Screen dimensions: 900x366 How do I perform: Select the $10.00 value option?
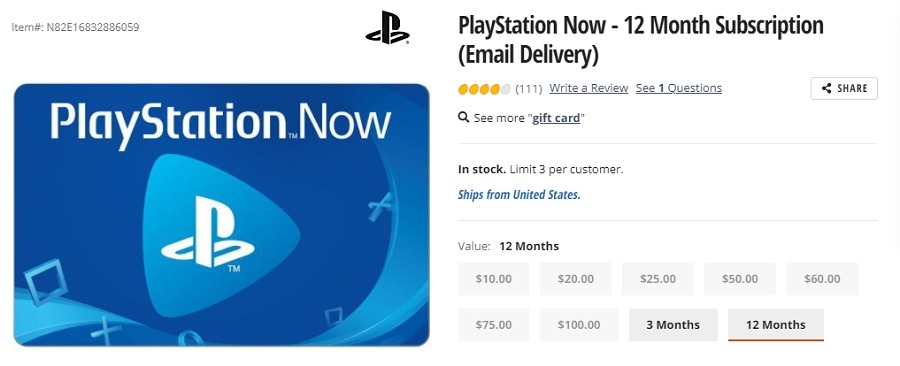[494, 279]
